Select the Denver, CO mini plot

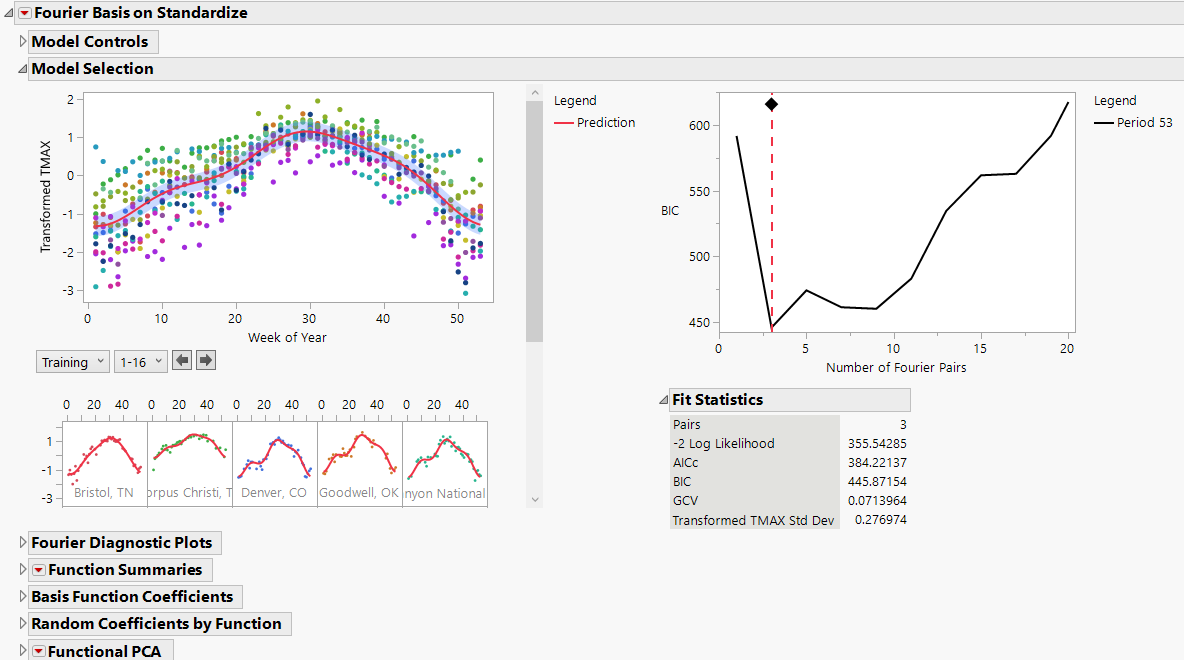272,455
